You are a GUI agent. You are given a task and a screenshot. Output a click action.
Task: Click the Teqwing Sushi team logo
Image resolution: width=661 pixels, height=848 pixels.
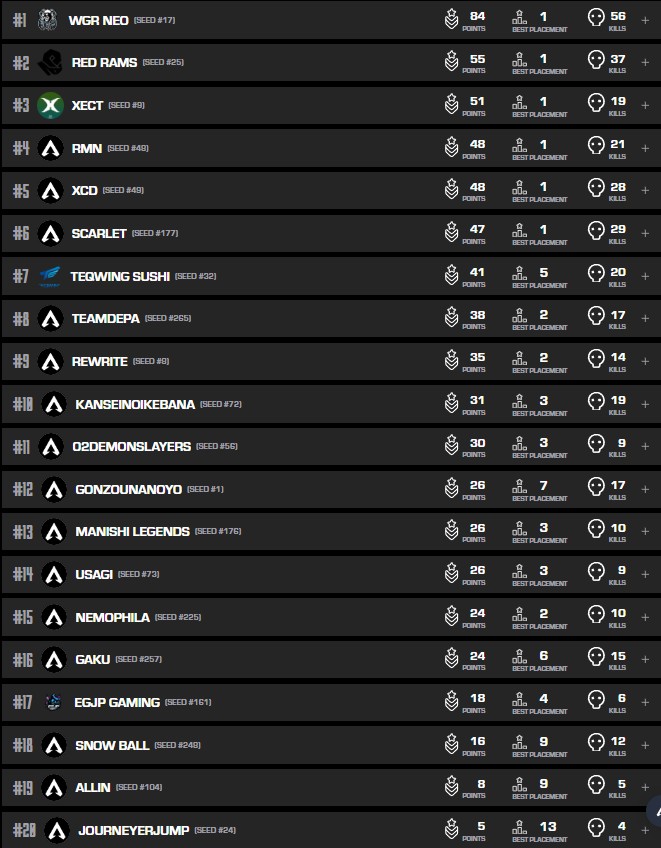click(x=50, y=276)
